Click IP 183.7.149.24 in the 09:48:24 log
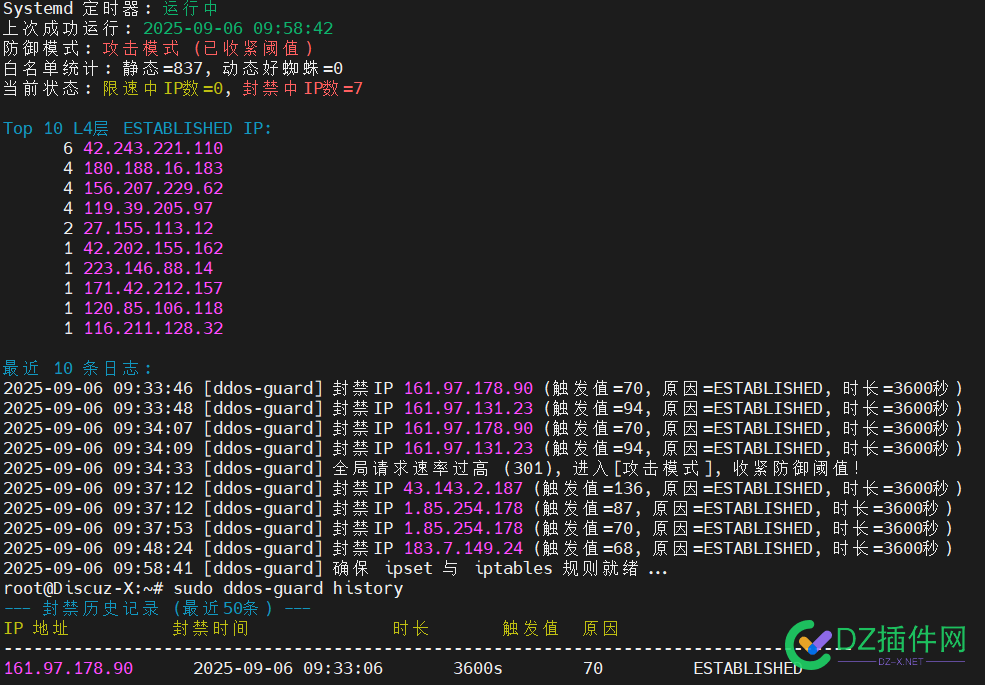This screenshot has width=985, height=685. click(x=463, y=549)
